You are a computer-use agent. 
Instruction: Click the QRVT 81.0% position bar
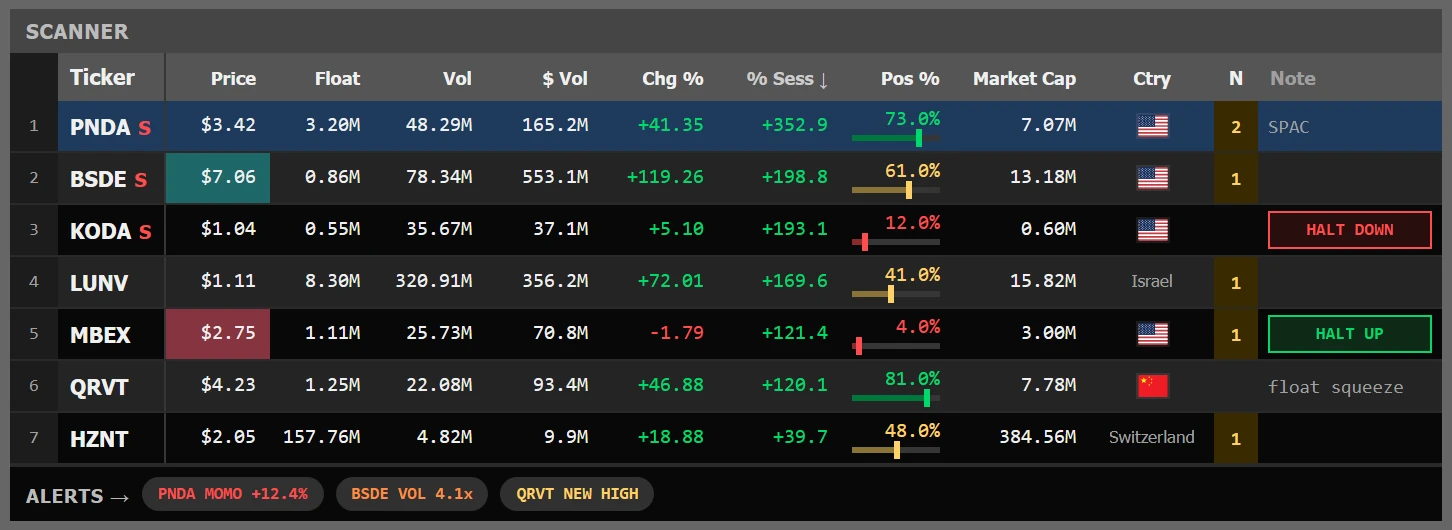[x=896, y=397]
